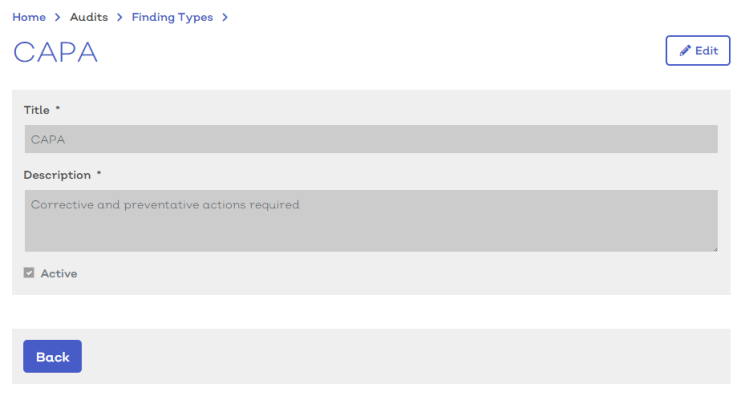Click the chevron after Finding Types breadcrumb
The height and width of the screenshot is (400, 745).
click(x=225, y=18)
